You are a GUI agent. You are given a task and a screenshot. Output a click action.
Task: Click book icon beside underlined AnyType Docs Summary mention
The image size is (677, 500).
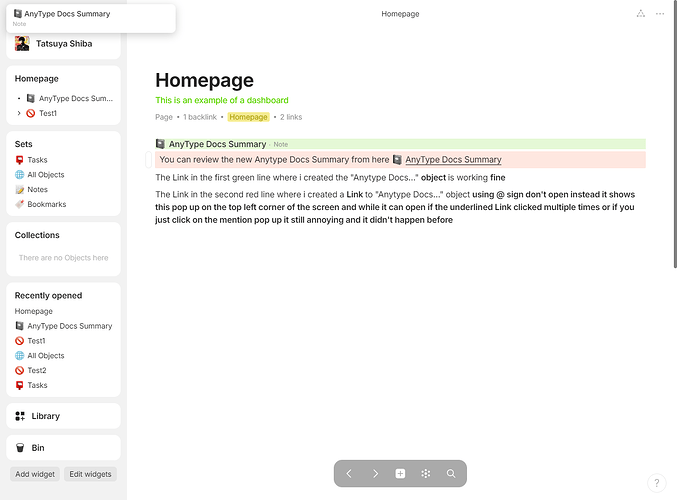click(x=397, y=160)
